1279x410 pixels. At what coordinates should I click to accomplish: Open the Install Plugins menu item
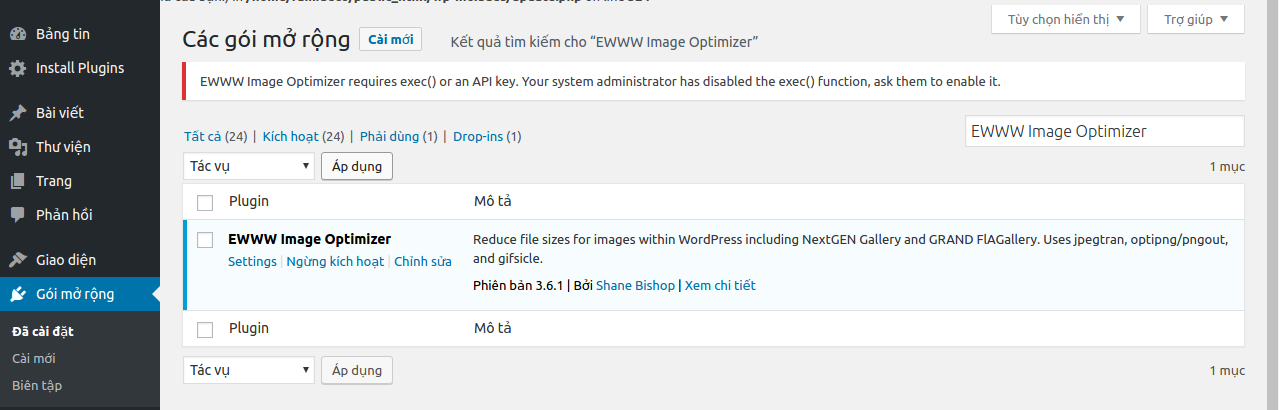[x=80, y=68]
